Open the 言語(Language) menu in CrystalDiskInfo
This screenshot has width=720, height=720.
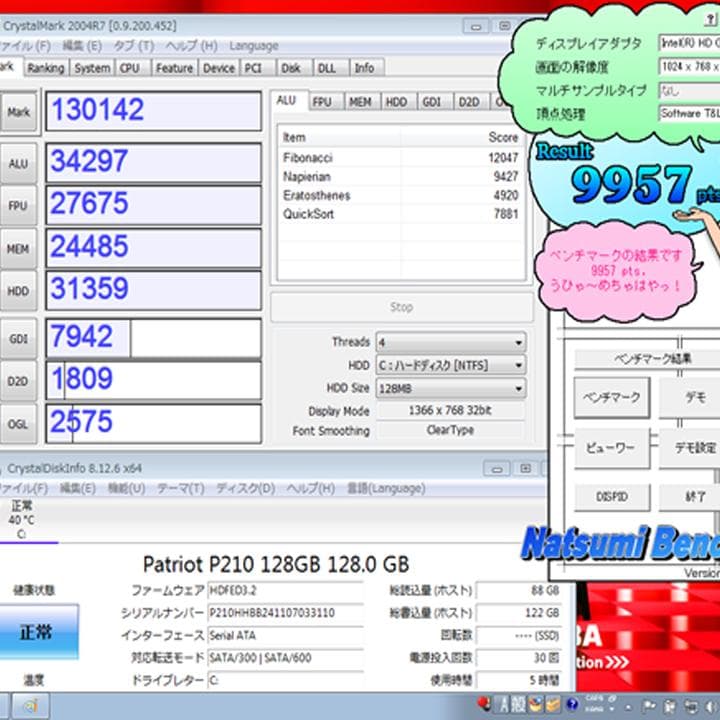click(x=386, y=489)
